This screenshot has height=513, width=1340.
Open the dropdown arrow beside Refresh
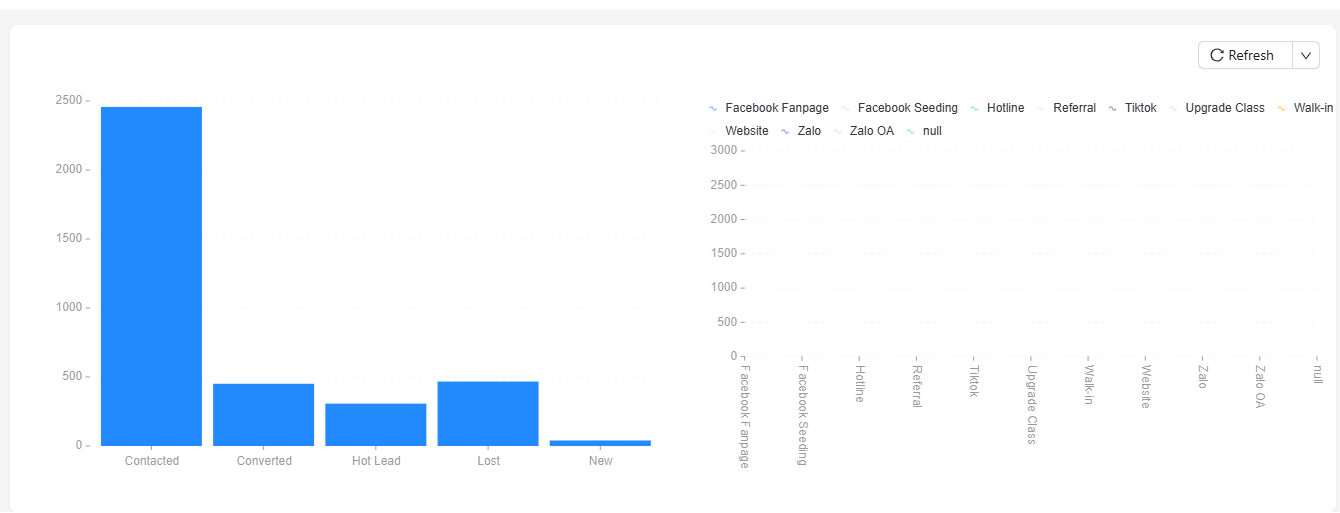(1306, 56)
